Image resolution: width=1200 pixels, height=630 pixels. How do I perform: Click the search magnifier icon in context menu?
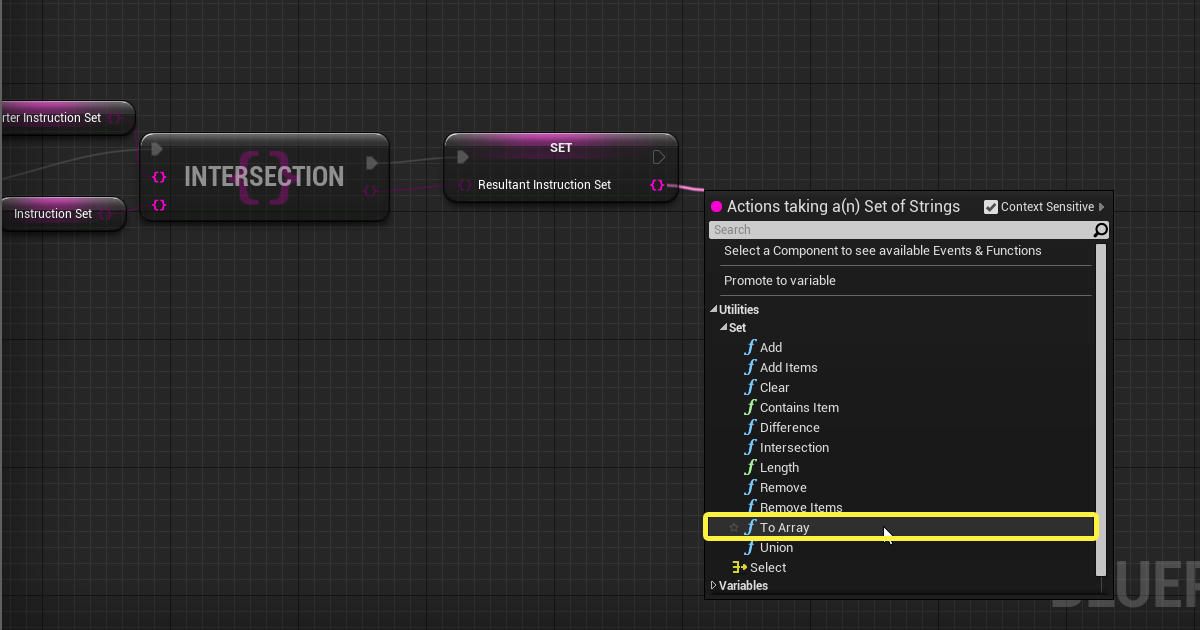tap(1100, 230)
